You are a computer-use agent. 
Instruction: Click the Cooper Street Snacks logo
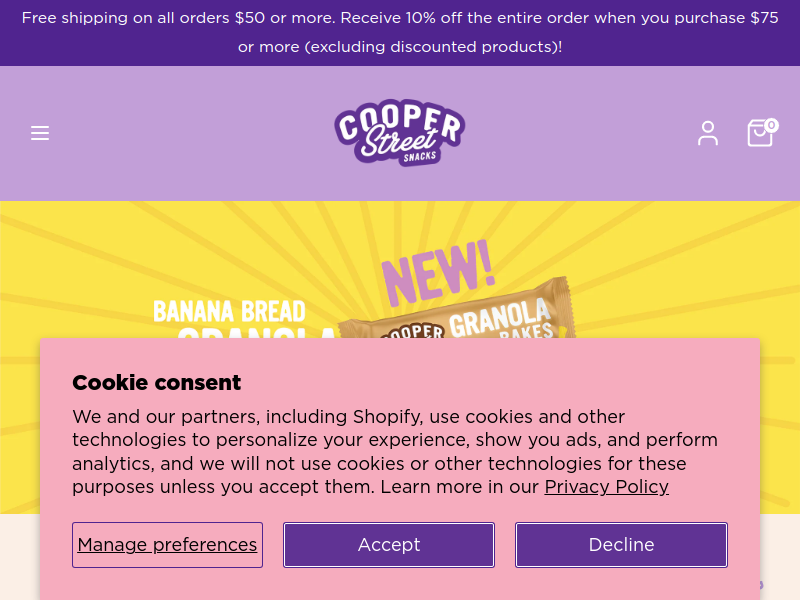point(399,133)
